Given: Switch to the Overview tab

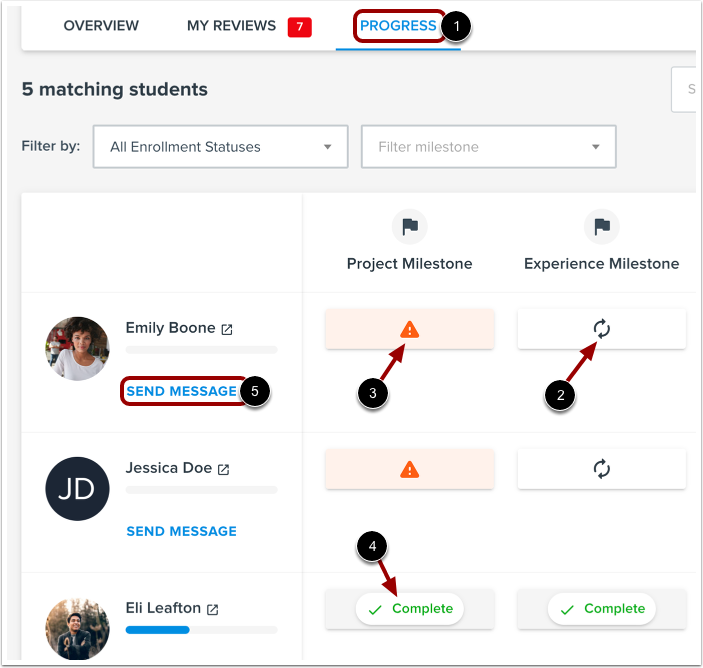Looking at the screenshot, I should [x=101, y=26].
